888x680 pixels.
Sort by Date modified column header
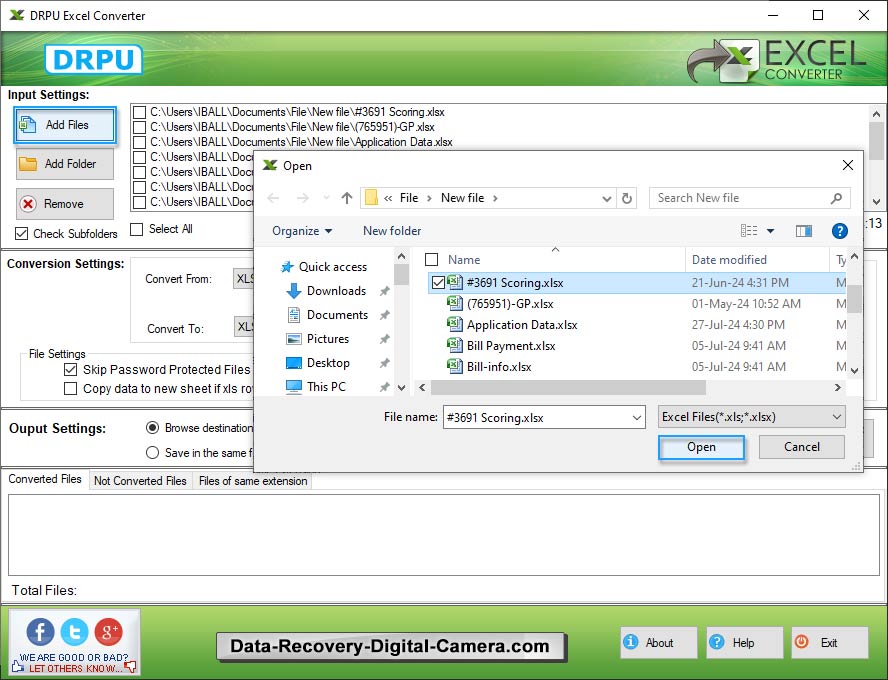pyautogui.click(x=729, y=260)
